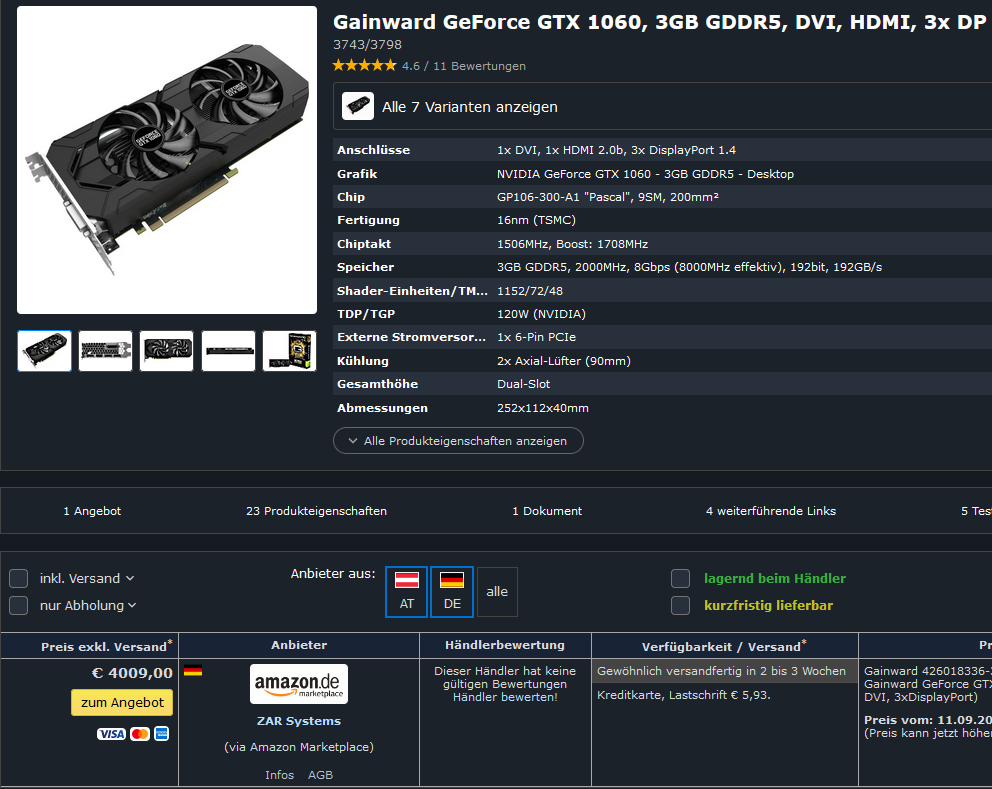This screenshot has width=992, height=789.
Task: Open the vendor AGB link
Action: tap(320, 774)
